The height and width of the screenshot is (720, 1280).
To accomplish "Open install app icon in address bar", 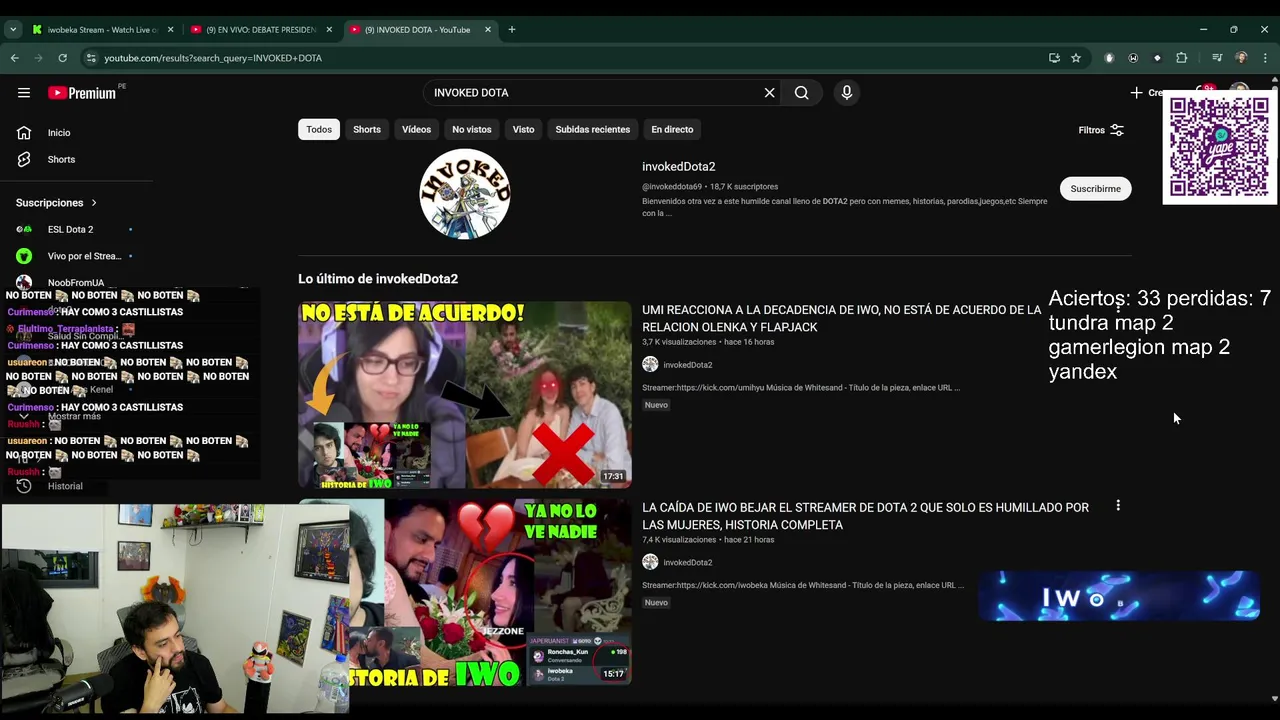I will point(1054,58).
